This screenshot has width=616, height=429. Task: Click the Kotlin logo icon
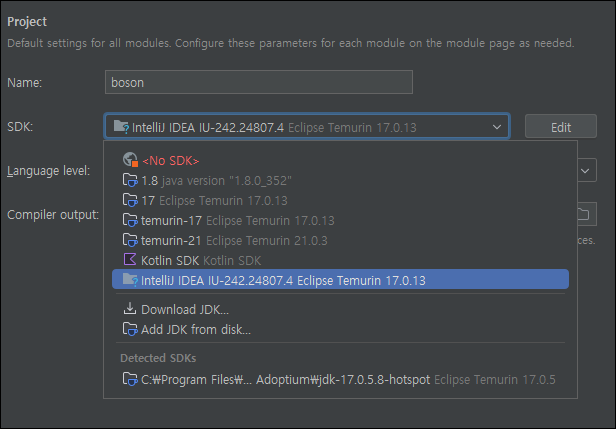[x=130, y=259]
